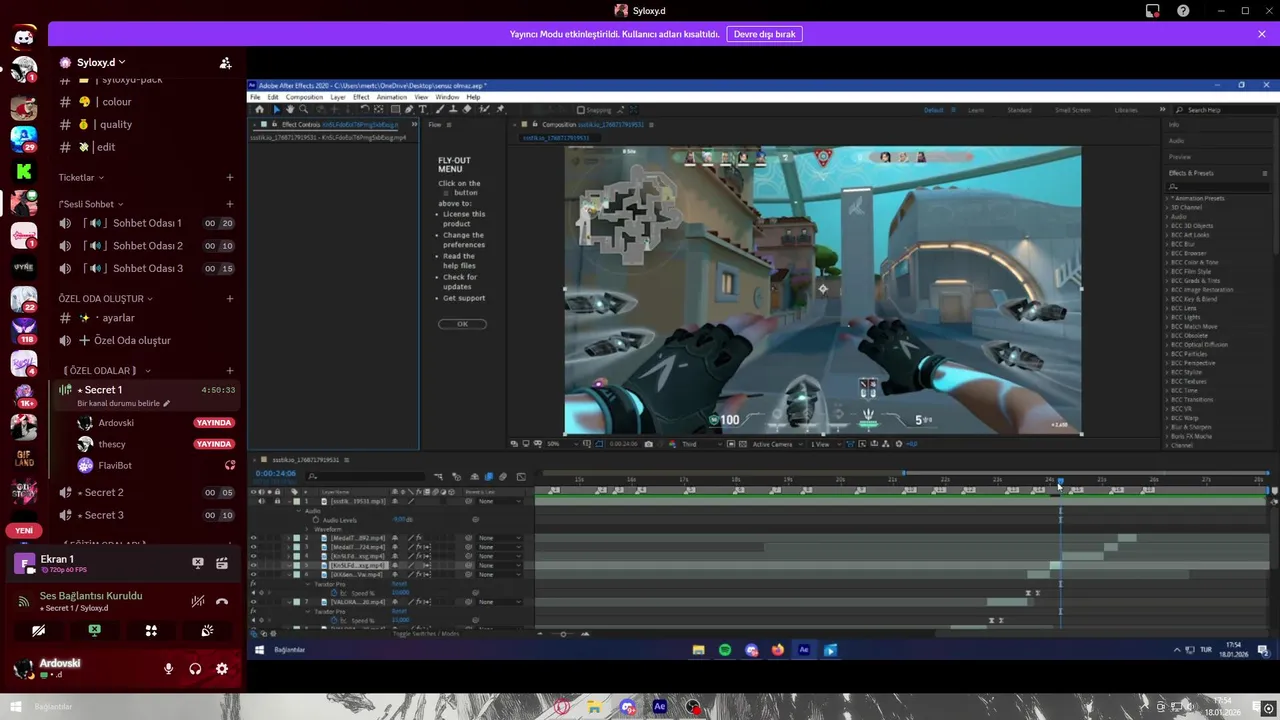
Task: Hide layer 4 Kn5LFd mp4 eye icon
Action: pos(253,556)
